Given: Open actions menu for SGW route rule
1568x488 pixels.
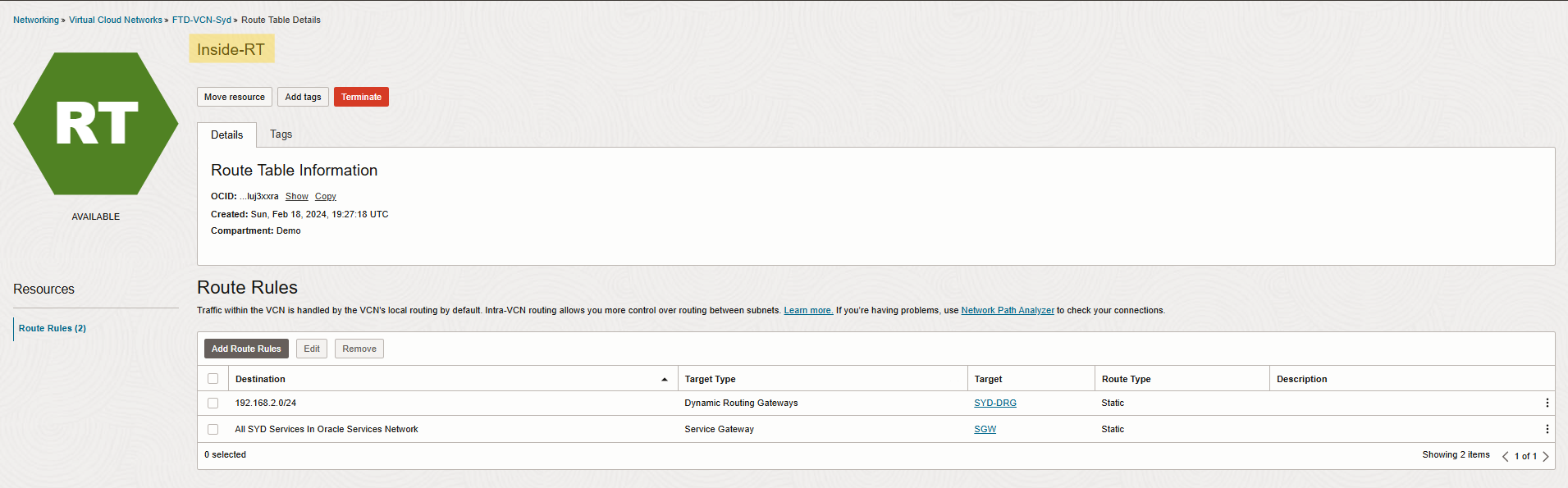Looking at the screenshot, I should click(x=1547, y=429).
